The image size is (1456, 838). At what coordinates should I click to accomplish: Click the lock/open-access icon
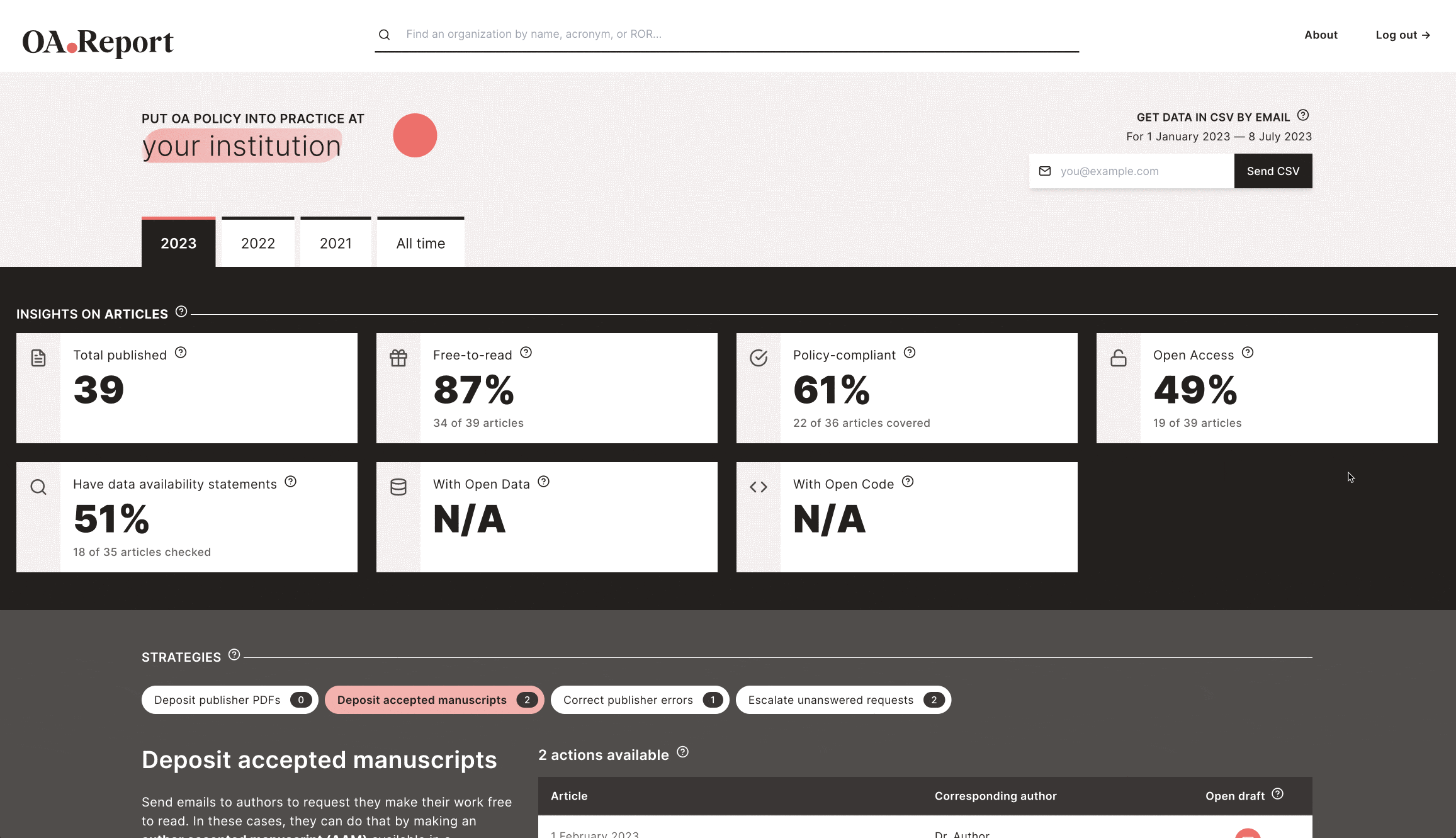coord(1118,357)
